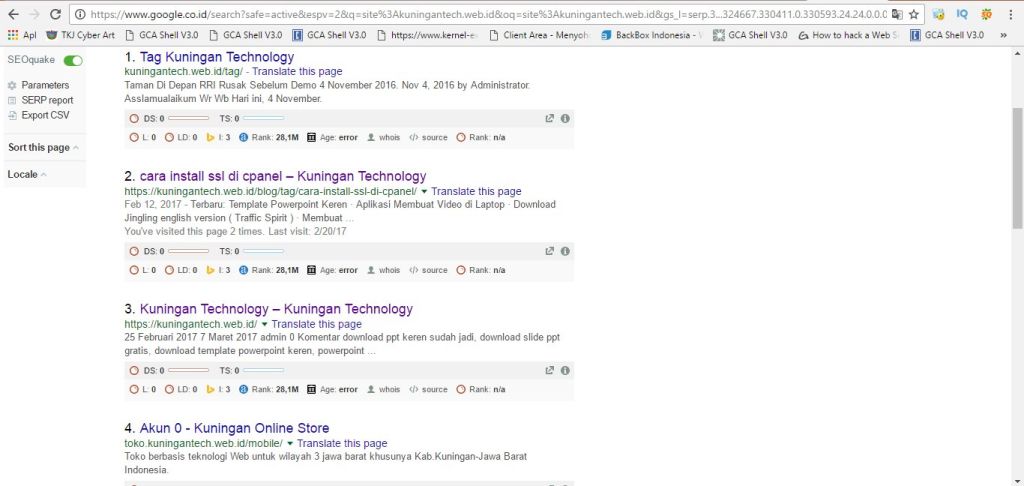1024x486 pixels.
Task: Expand the Sort this page section
Action: [44, 148]
